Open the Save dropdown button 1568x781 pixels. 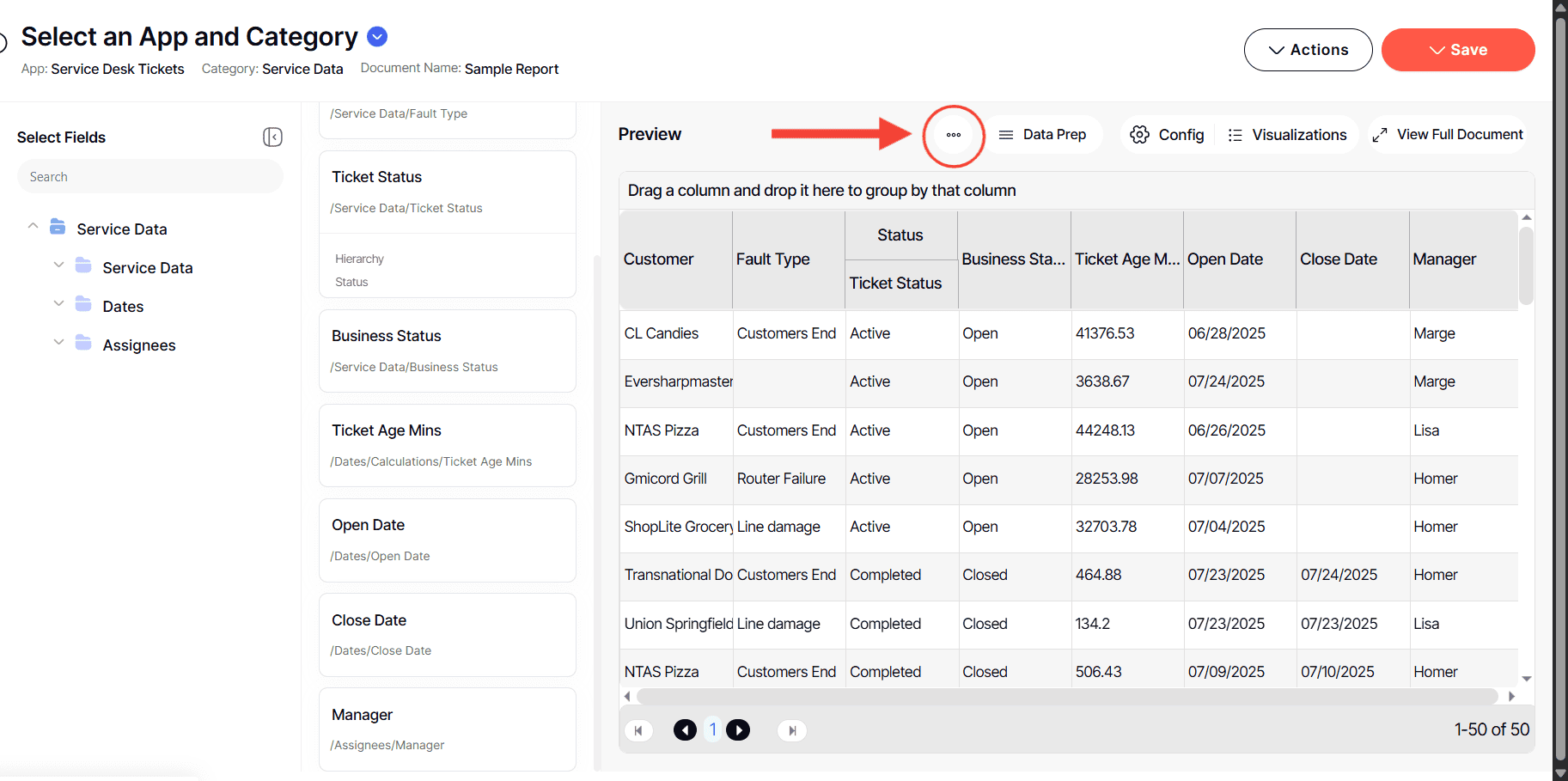(x=1458, y=50)
